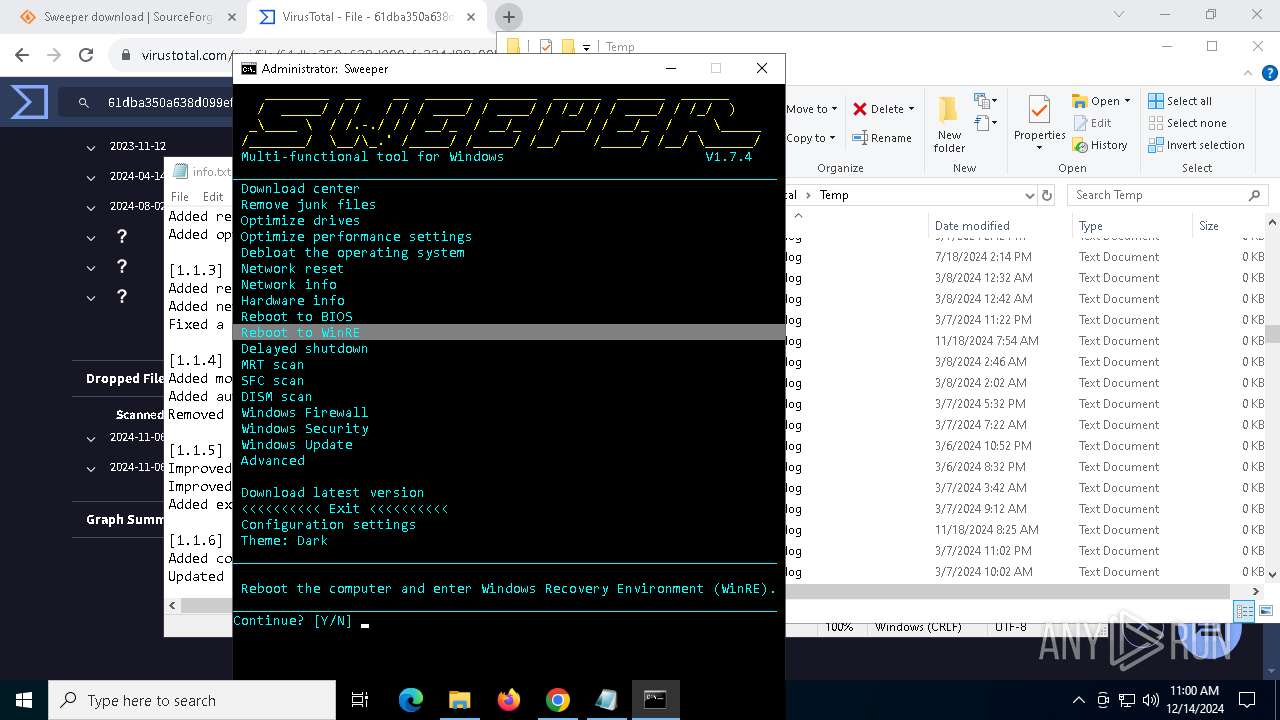Click the taskbar search box
Image resolution: width=1280 pixels, height=720 pixels.
[192, 700]
